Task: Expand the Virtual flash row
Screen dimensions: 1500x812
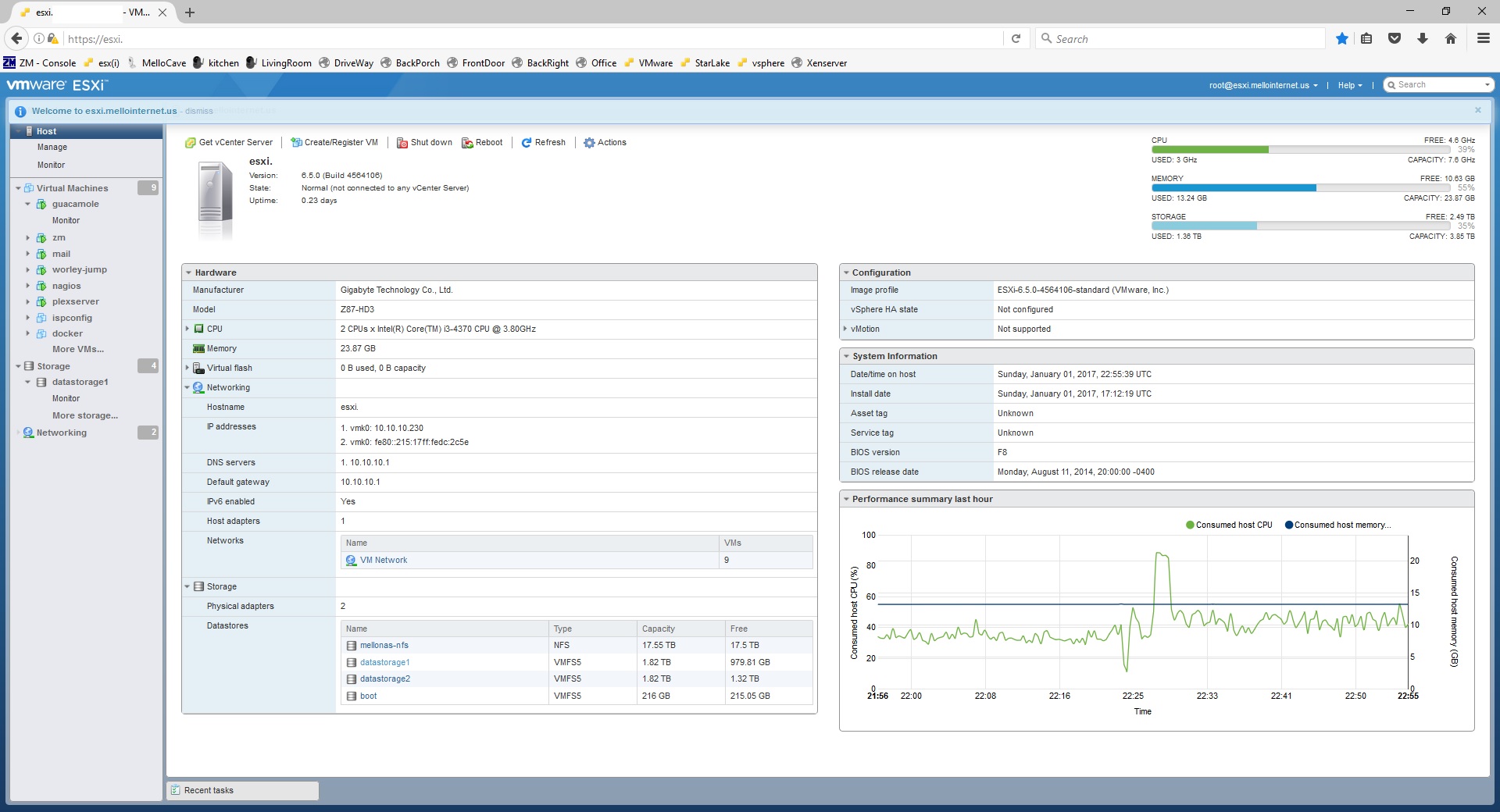Action: pos(187,368)
